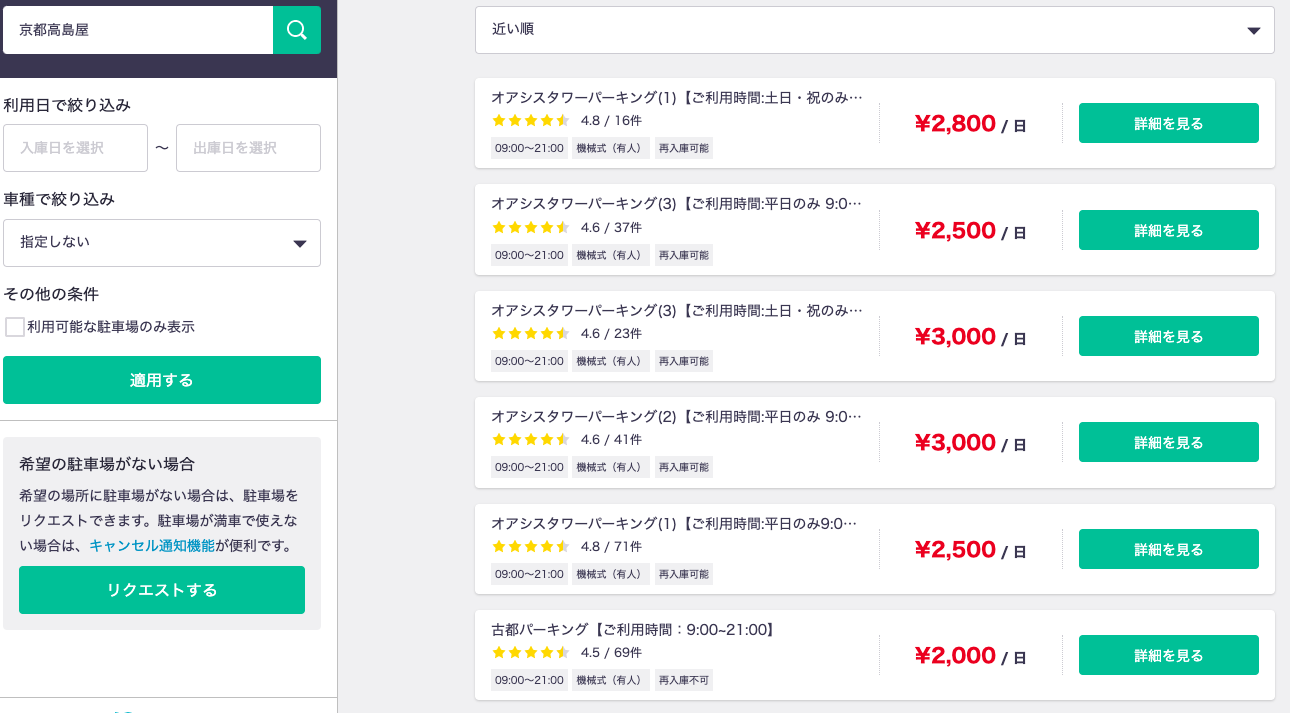
Task: Click the リクエストする button
Action: coord(162,590)
